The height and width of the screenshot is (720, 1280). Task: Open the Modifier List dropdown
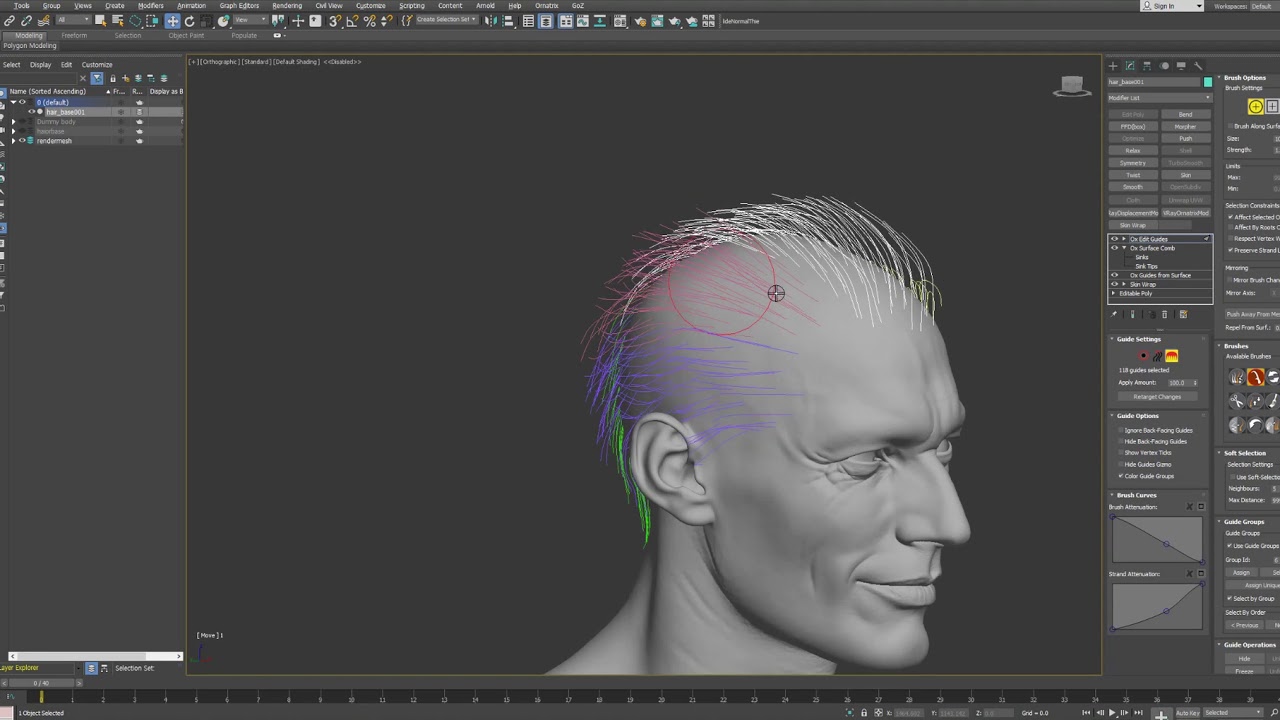[1160, 98]
